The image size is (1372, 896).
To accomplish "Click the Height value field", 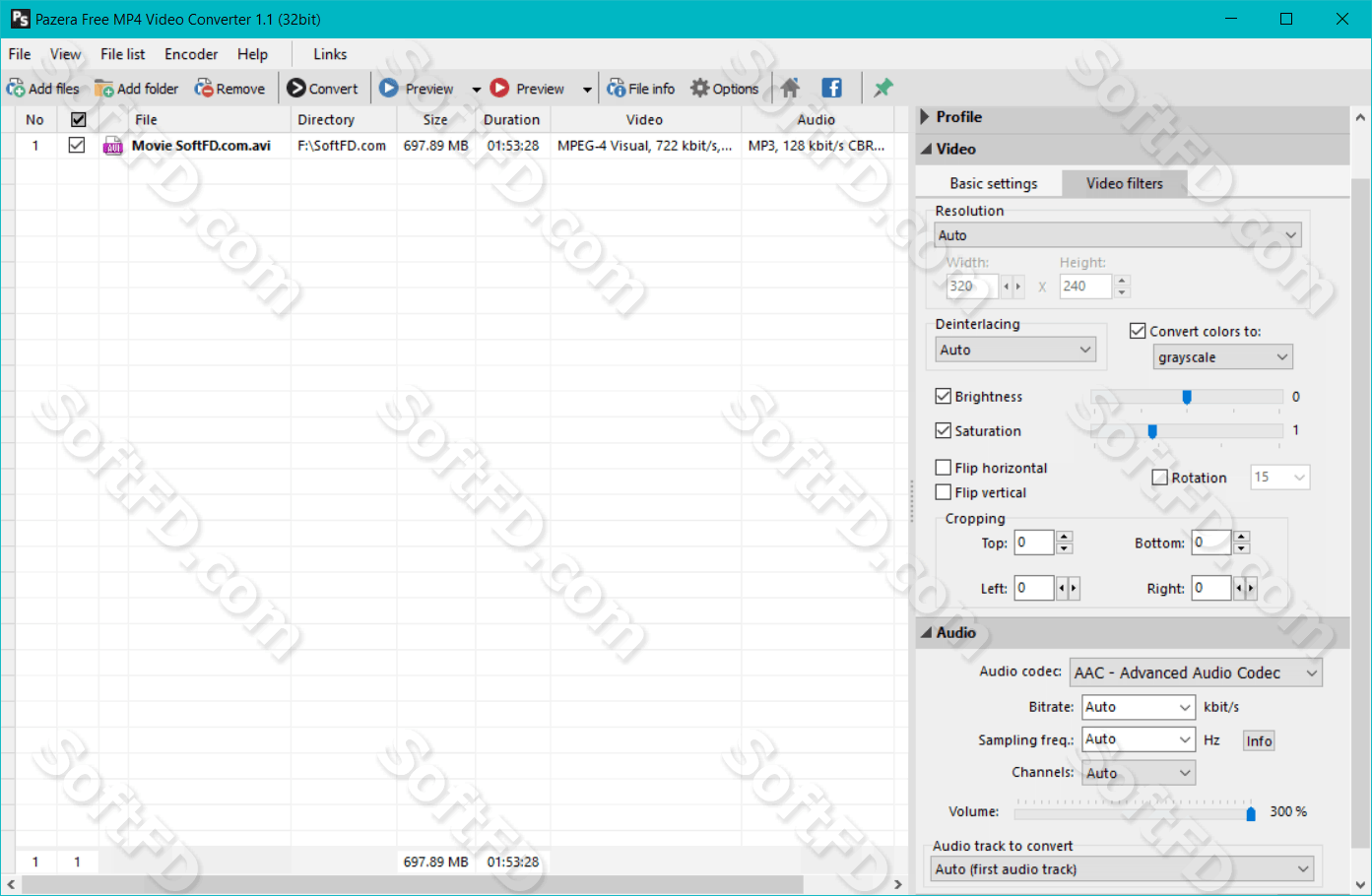I will click(x=1085, y=287).
